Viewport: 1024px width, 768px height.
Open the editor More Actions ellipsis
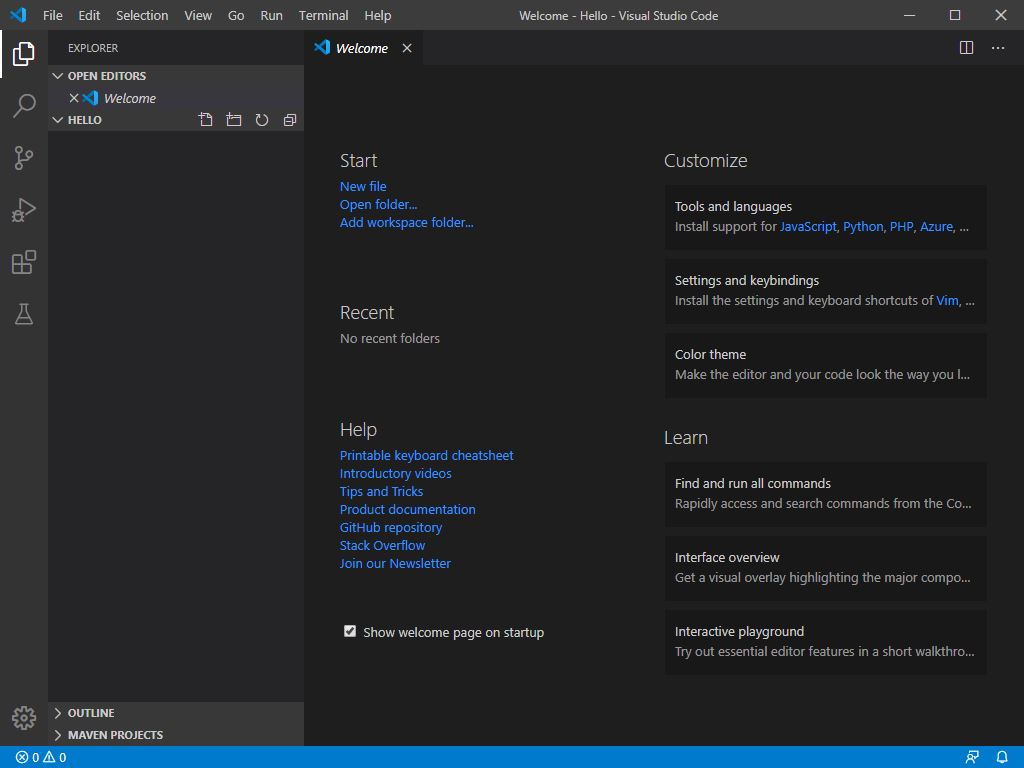(998, 48)
